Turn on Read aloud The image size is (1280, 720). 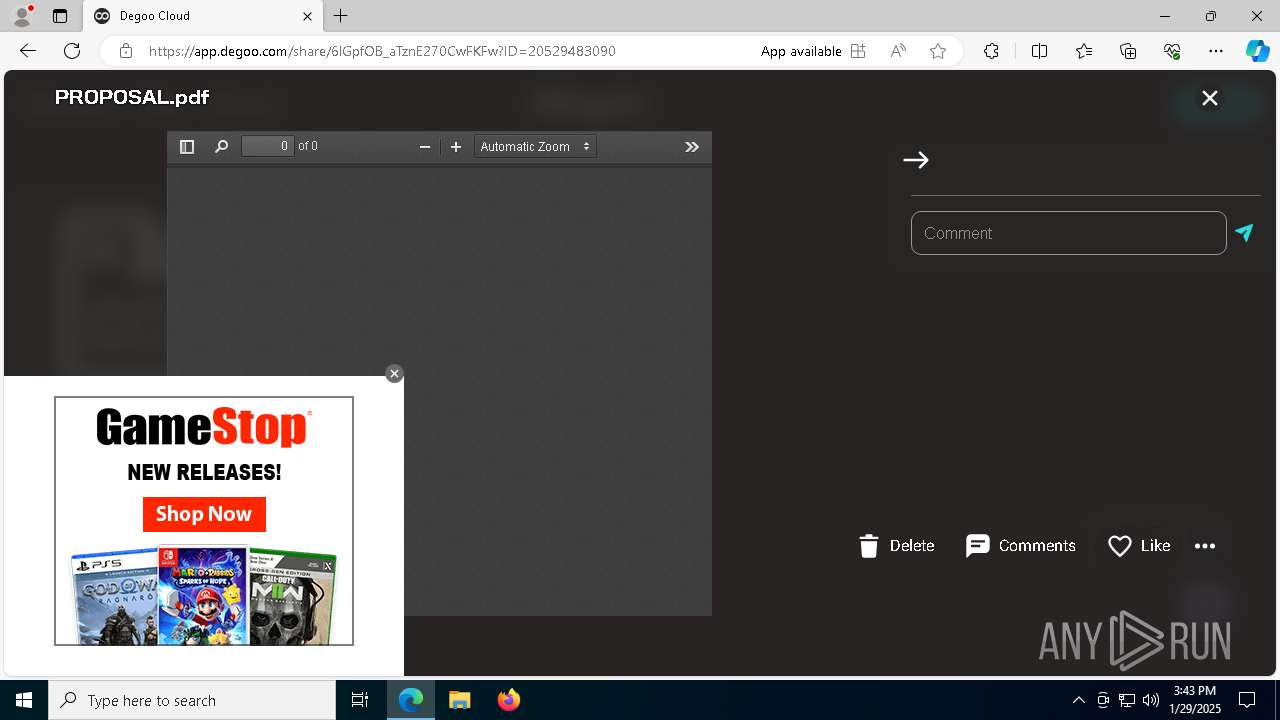pos(898,51)
